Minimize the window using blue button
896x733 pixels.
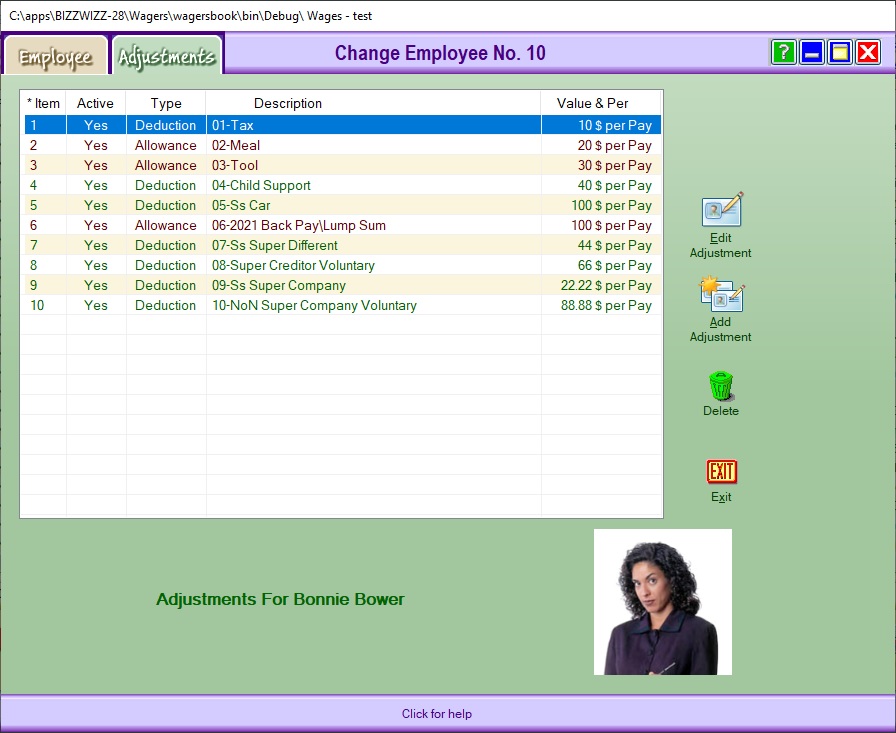(x=811, y=53)
